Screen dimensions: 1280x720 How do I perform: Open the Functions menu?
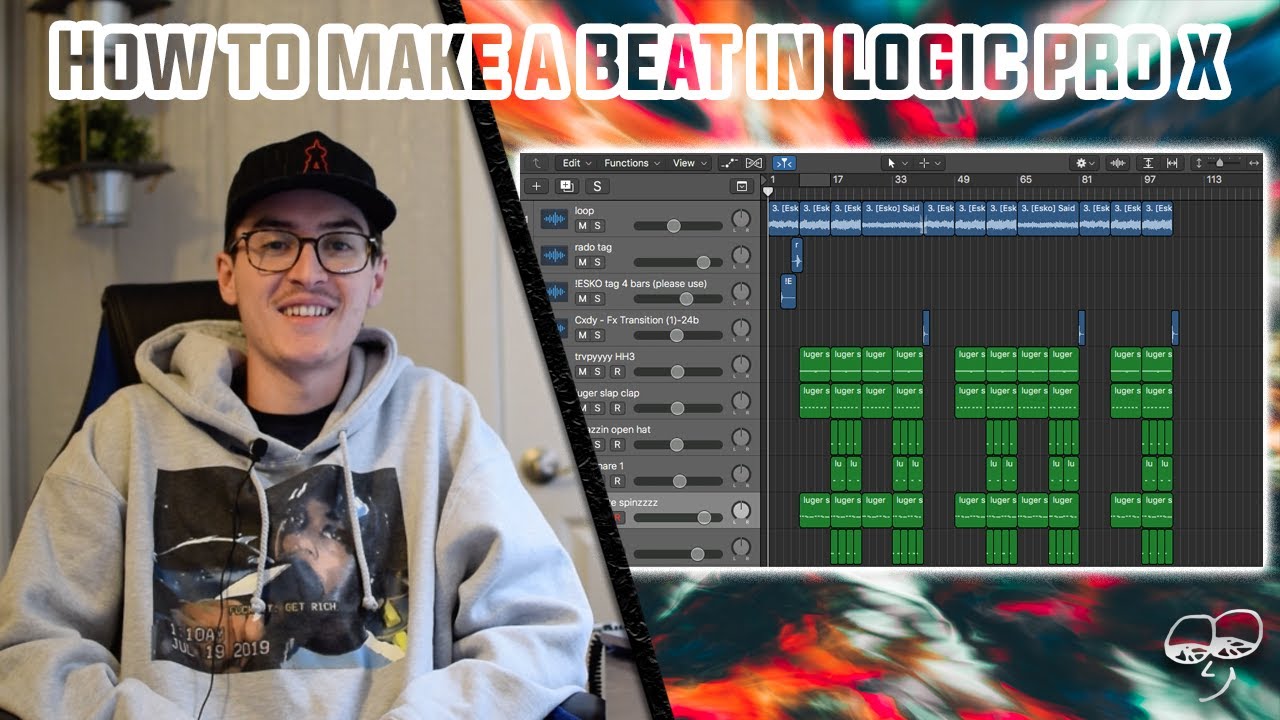(631, 163)
